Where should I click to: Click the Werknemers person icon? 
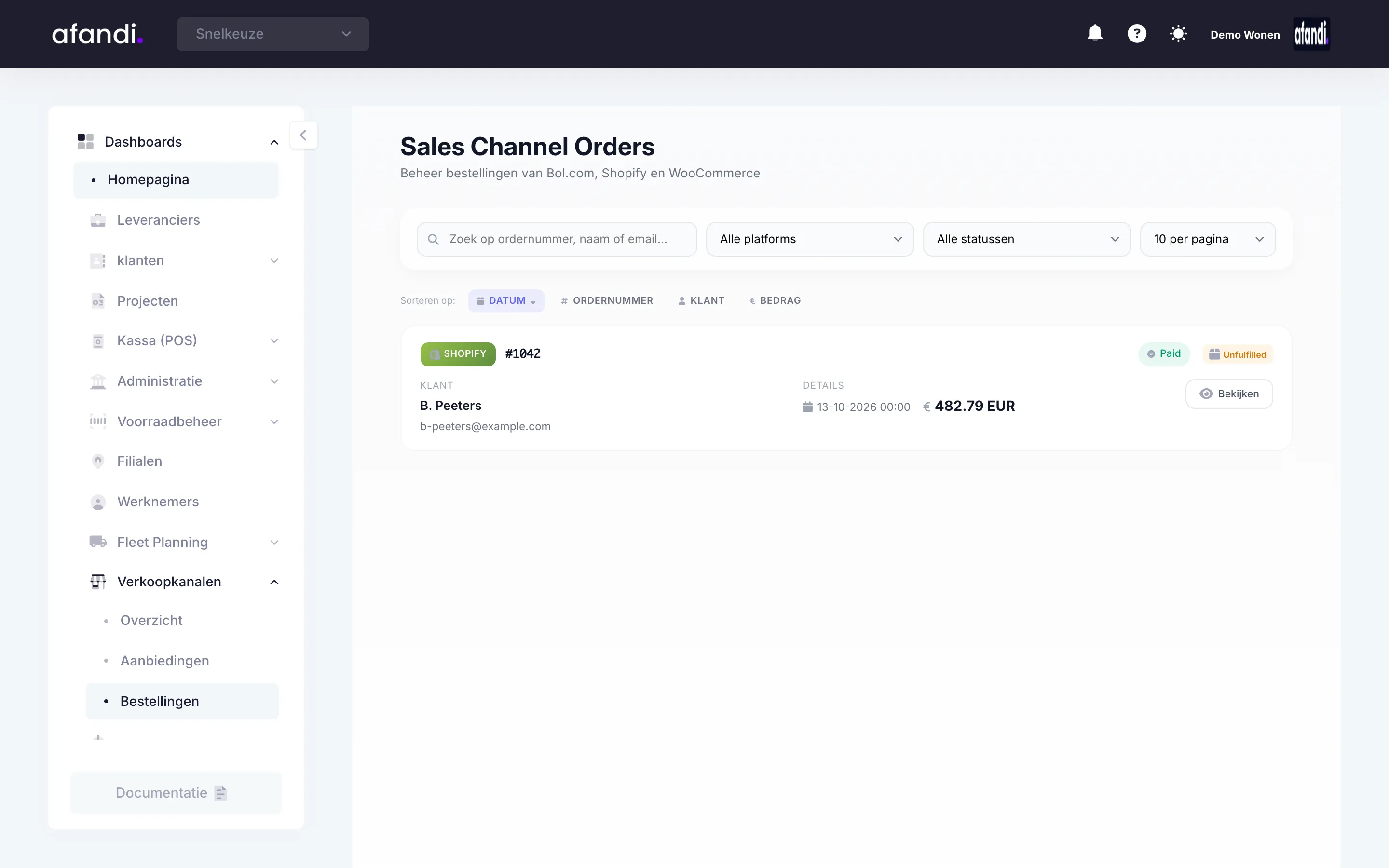[x=98, y=502]
